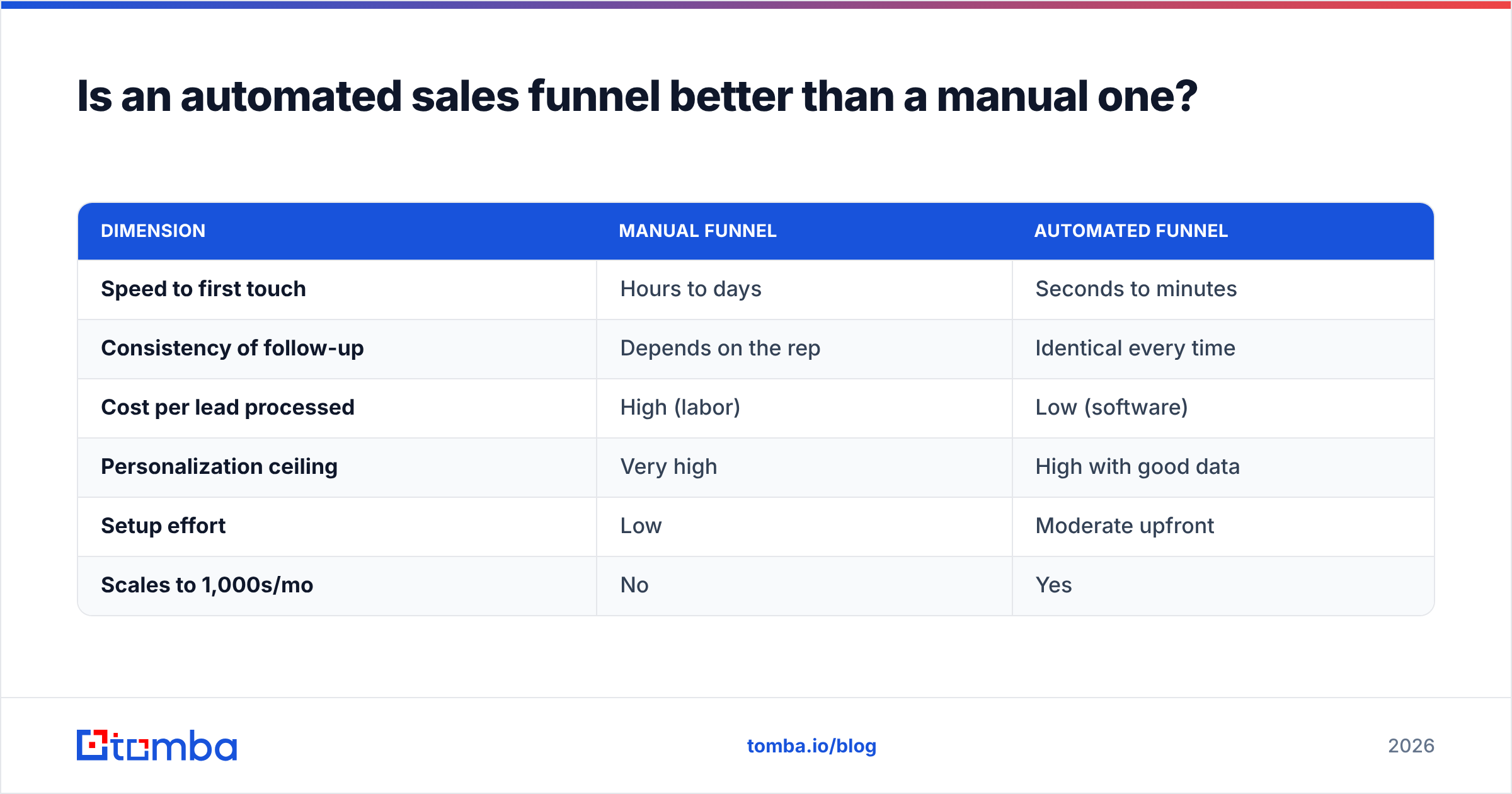Screen dimensions: 1512x794
Task: Select the 'Speed to first touch' row label
Action: (203, 289)
